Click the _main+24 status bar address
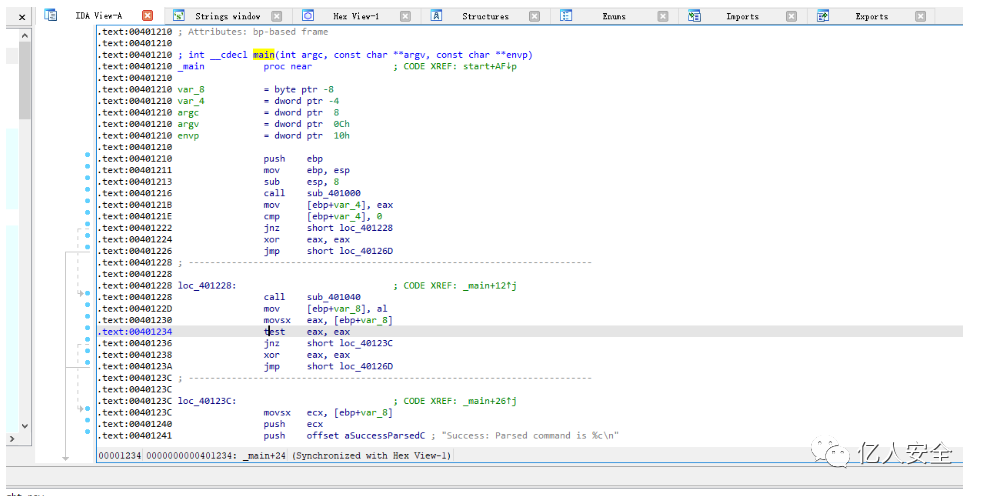This screenshot has width=984, height=496. point(264,456)
